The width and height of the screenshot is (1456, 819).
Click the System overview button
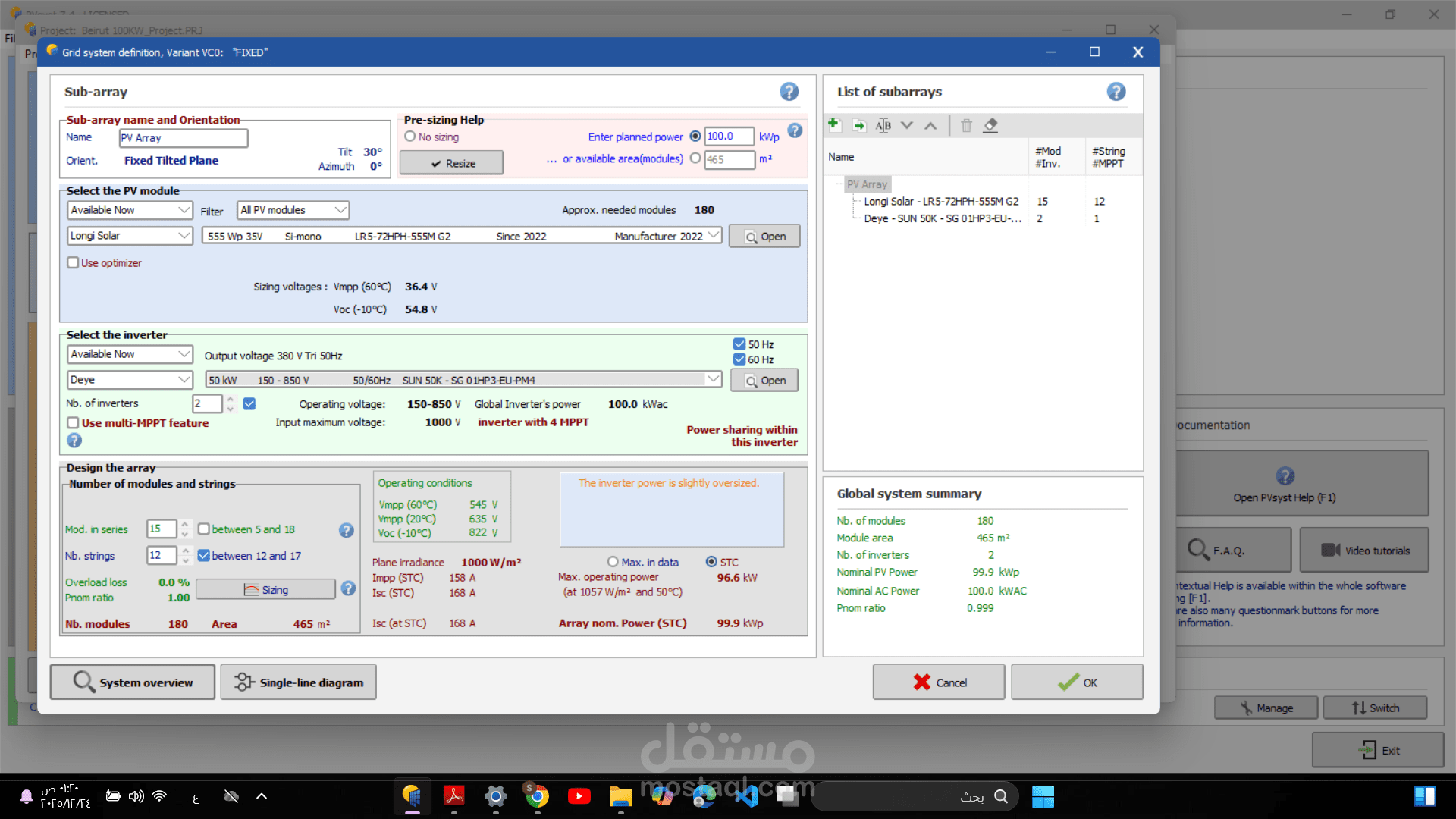click(133, 682)
